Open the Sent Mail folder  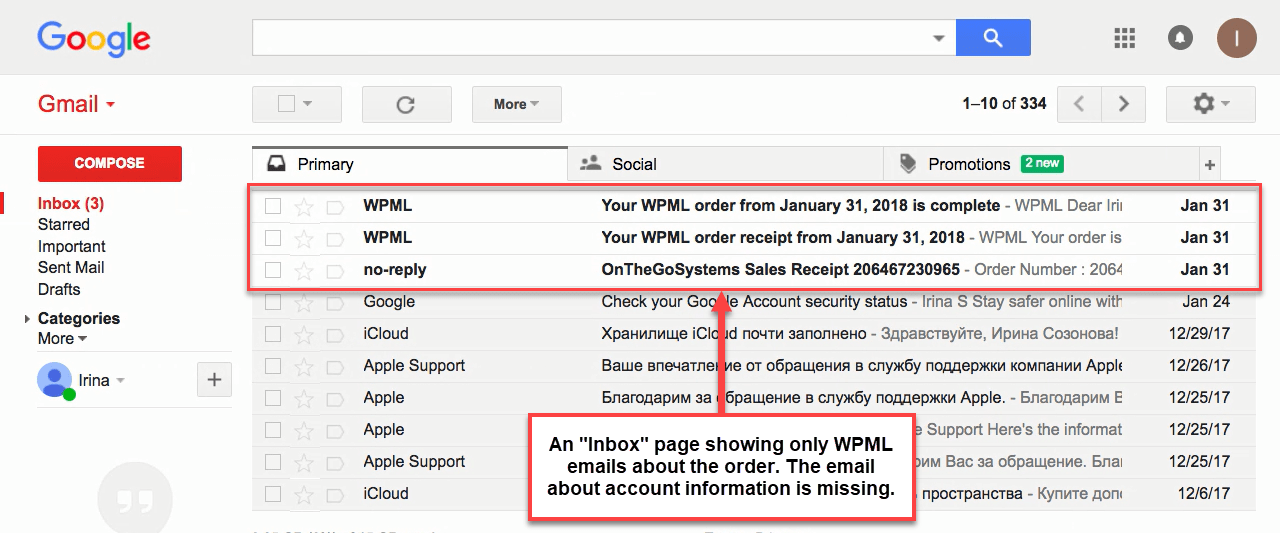pyautogui.click(x=71, y=268)
